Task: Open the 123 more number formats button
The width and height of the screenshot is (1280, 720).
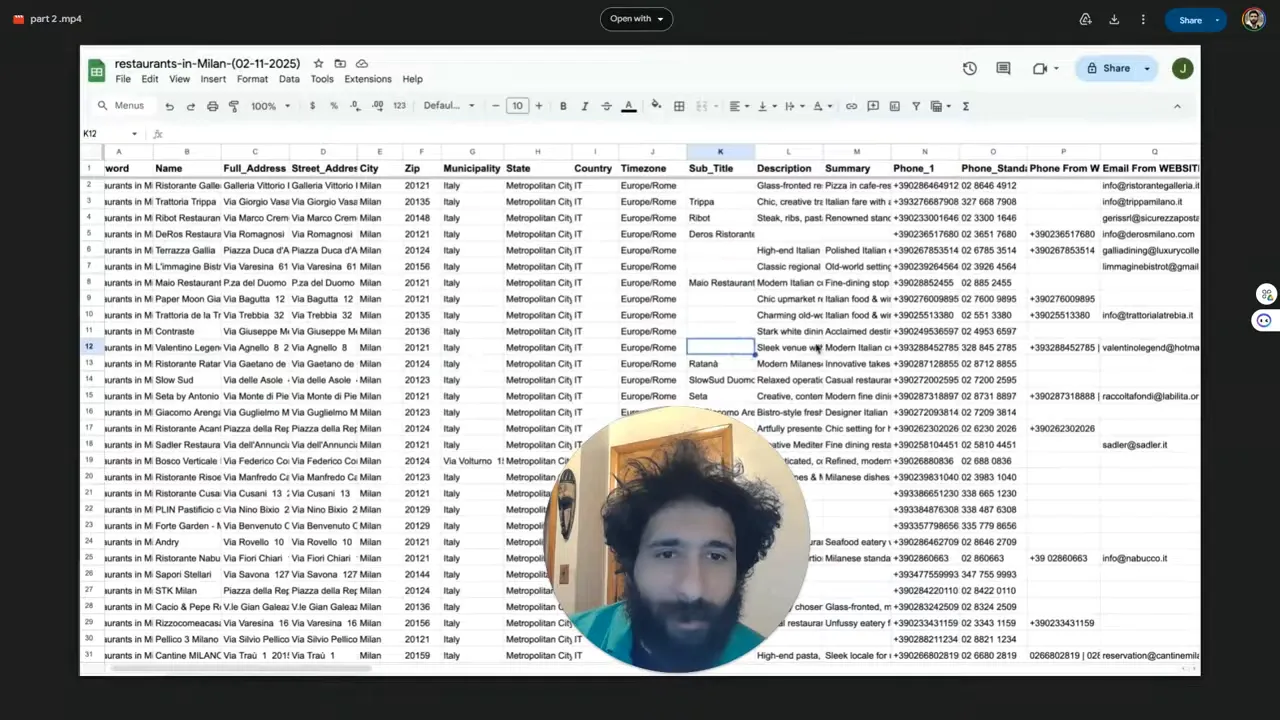Action: [399, 106]
